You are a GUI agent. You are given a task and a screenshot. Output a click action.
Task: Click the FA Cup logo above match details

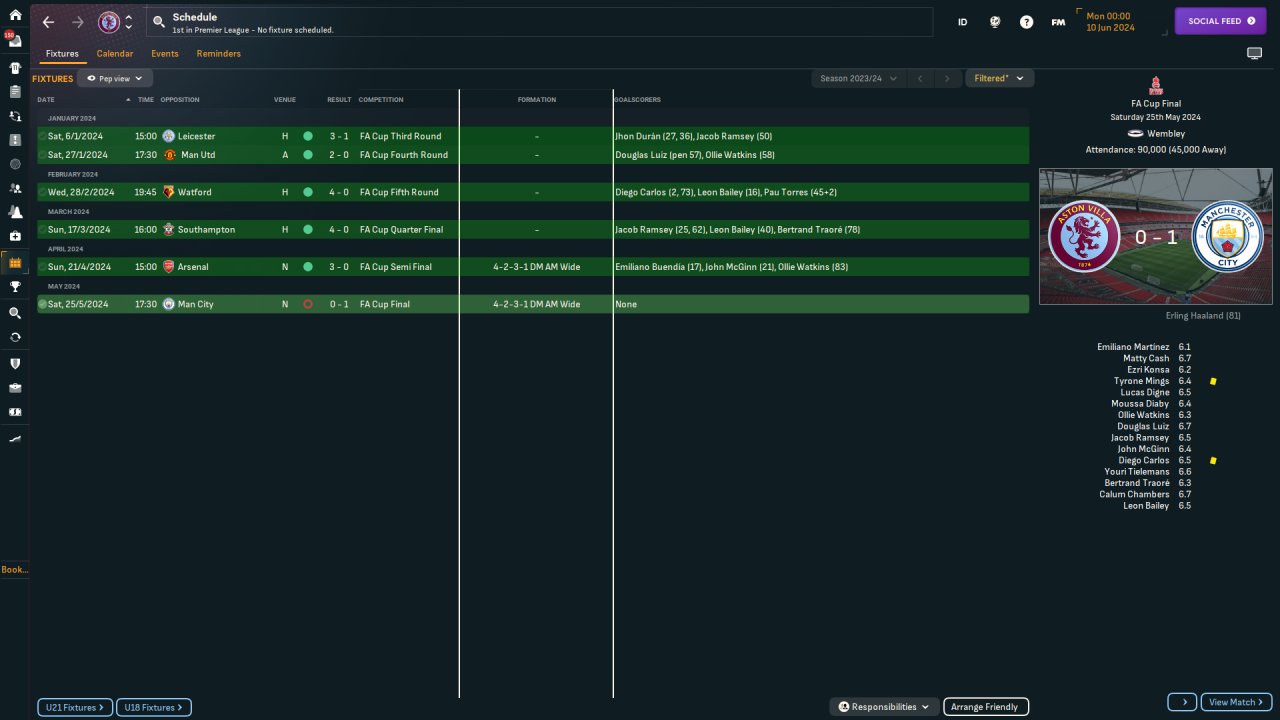coord(1156,86)
